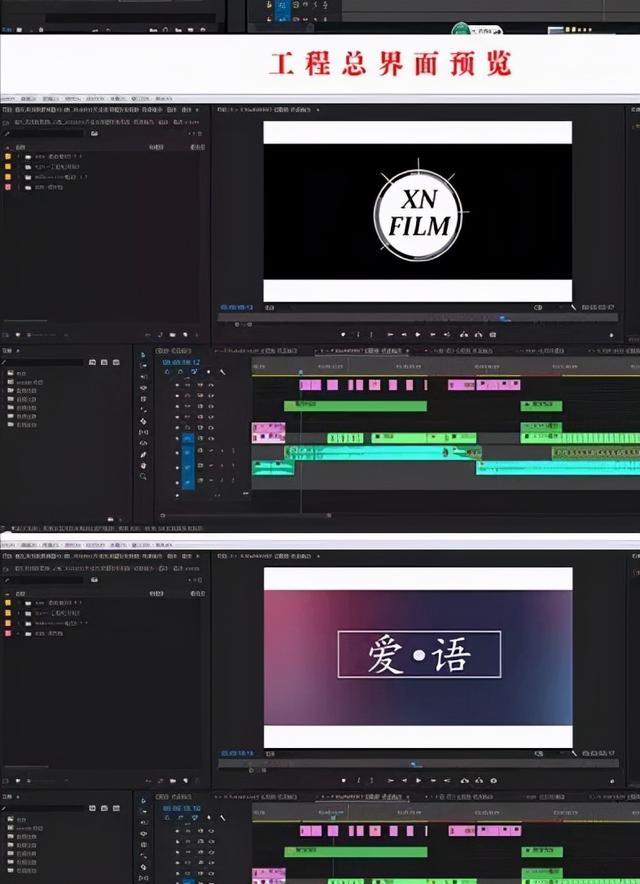The height and width of the screenshot is (884, 640).
Task: Toggle lock on top video track, upper timeline
Action: tap(178, 385)
